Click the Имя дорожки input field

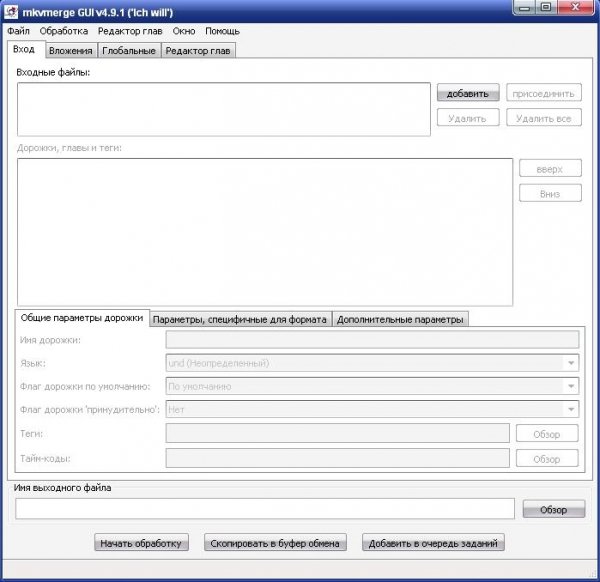pos(372,340)
